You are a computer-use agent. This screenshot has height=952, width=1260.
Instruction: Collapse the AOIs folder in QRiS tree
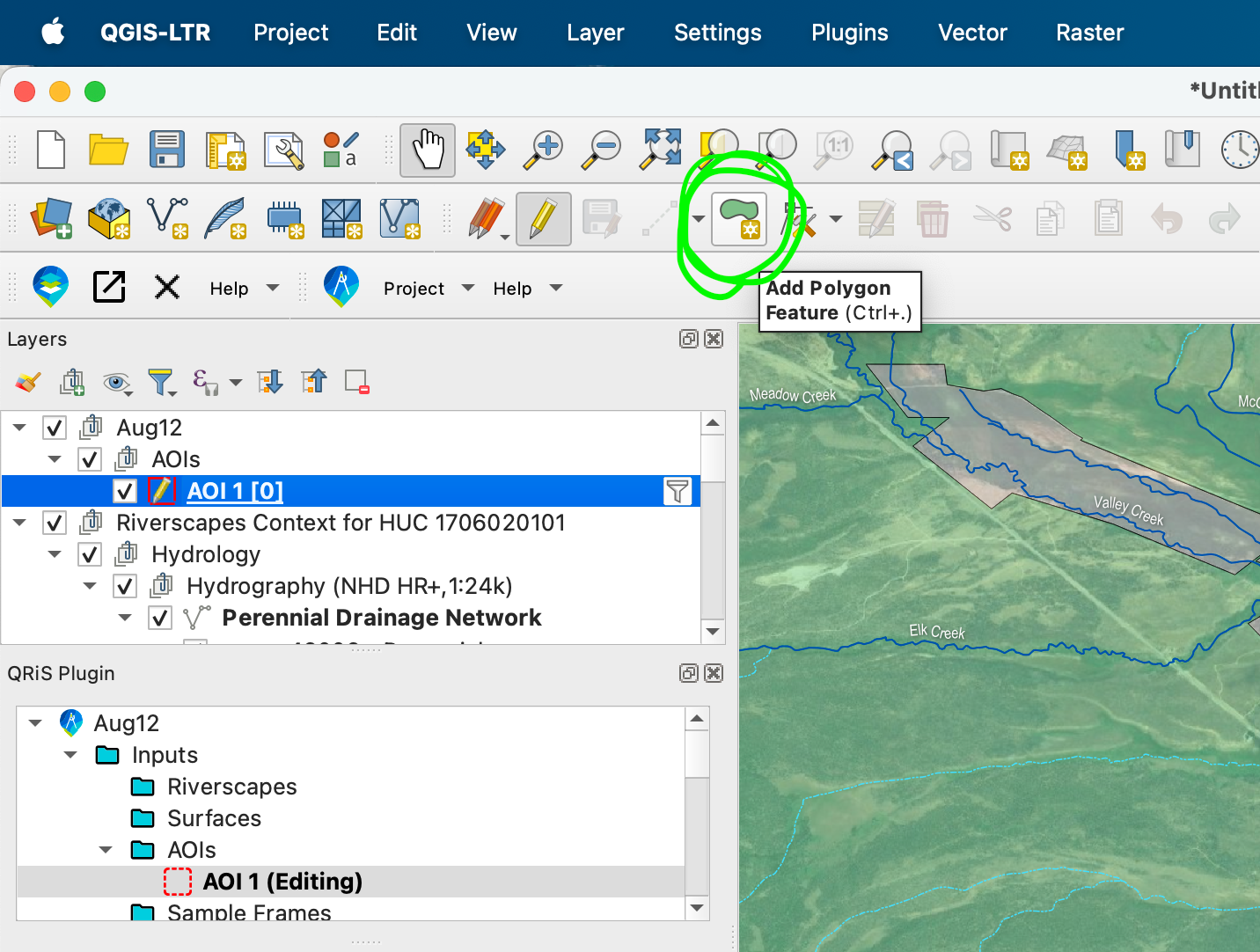pyautogui.click(x=106, y=850)
